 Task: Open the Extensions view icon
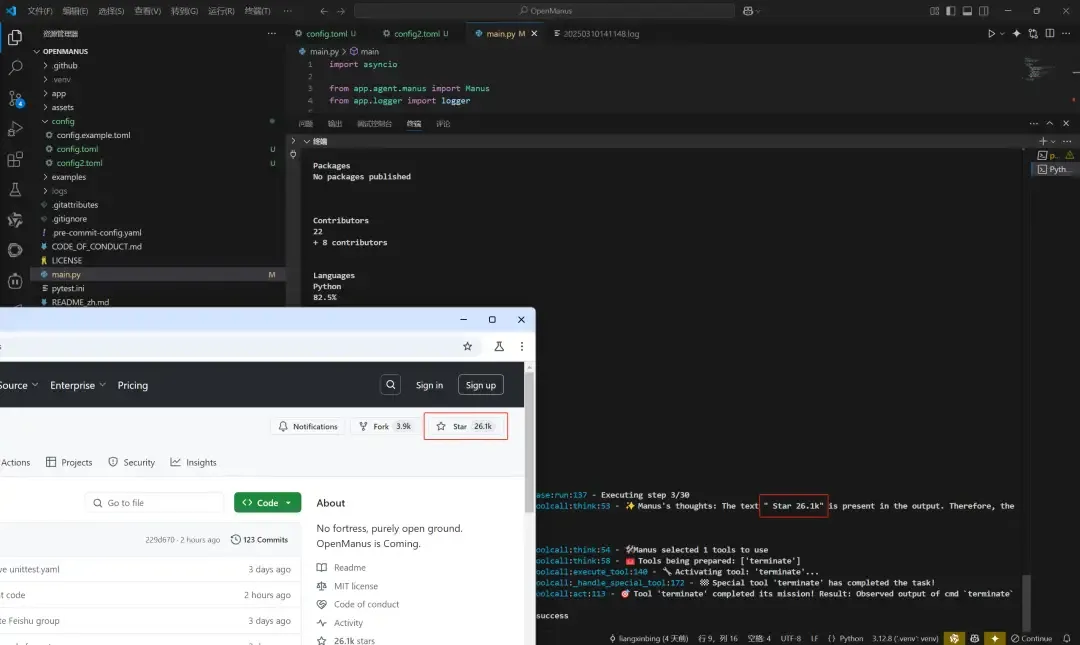15,159
